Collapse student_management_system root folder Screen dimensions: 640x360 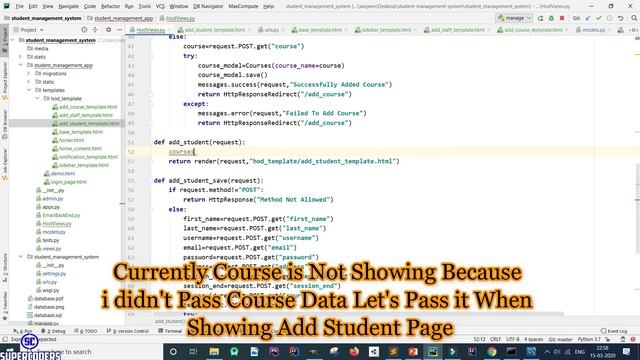(13, 40)
